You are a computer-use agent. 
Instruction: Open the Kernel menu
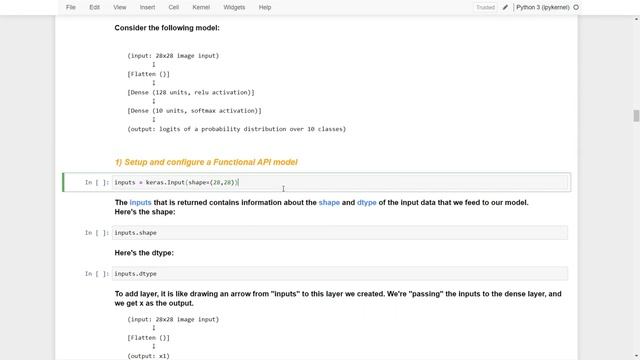click(201, 7)
